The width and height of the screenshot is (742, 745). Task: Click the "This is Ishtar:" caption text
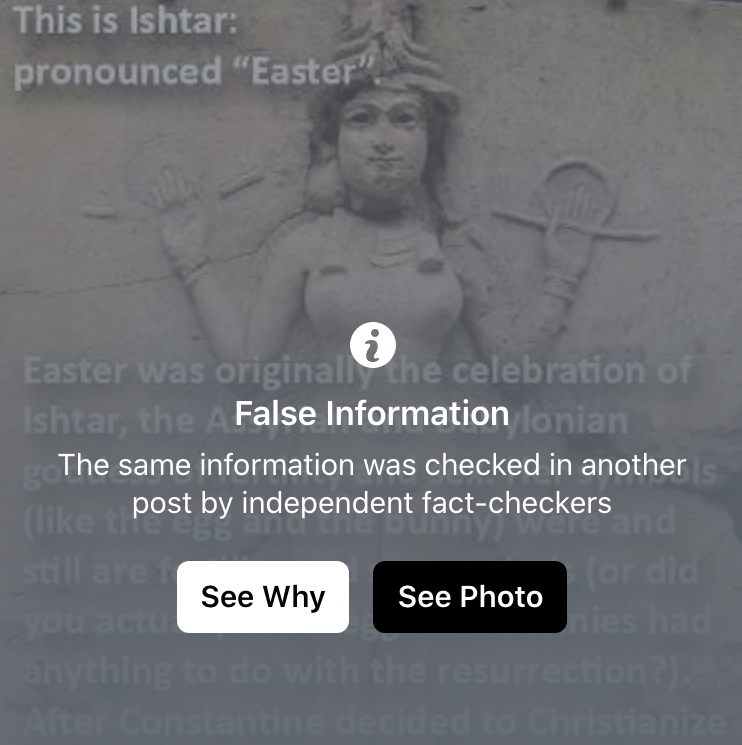[125, 21]
